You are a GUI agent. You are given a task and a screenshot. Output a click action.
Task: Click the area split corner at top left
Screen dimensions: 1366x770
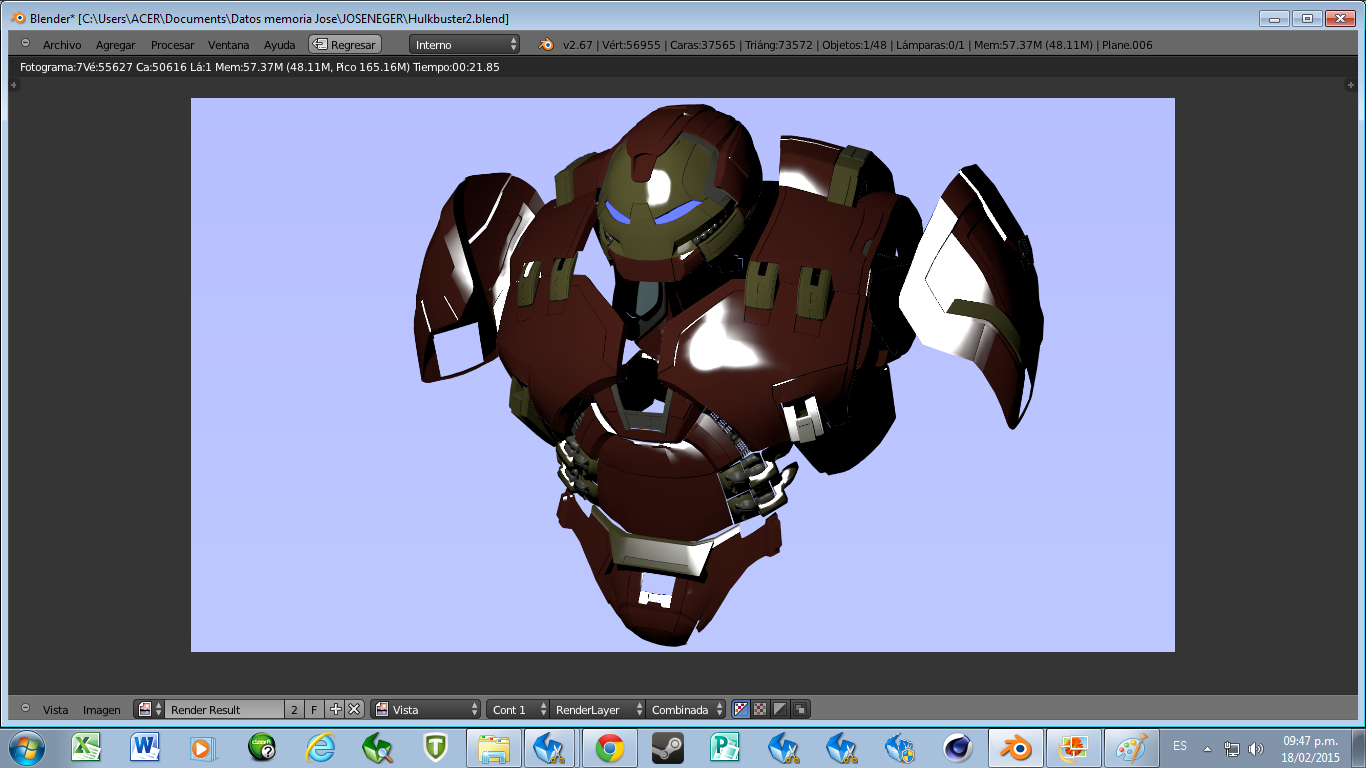coord(14,86)
